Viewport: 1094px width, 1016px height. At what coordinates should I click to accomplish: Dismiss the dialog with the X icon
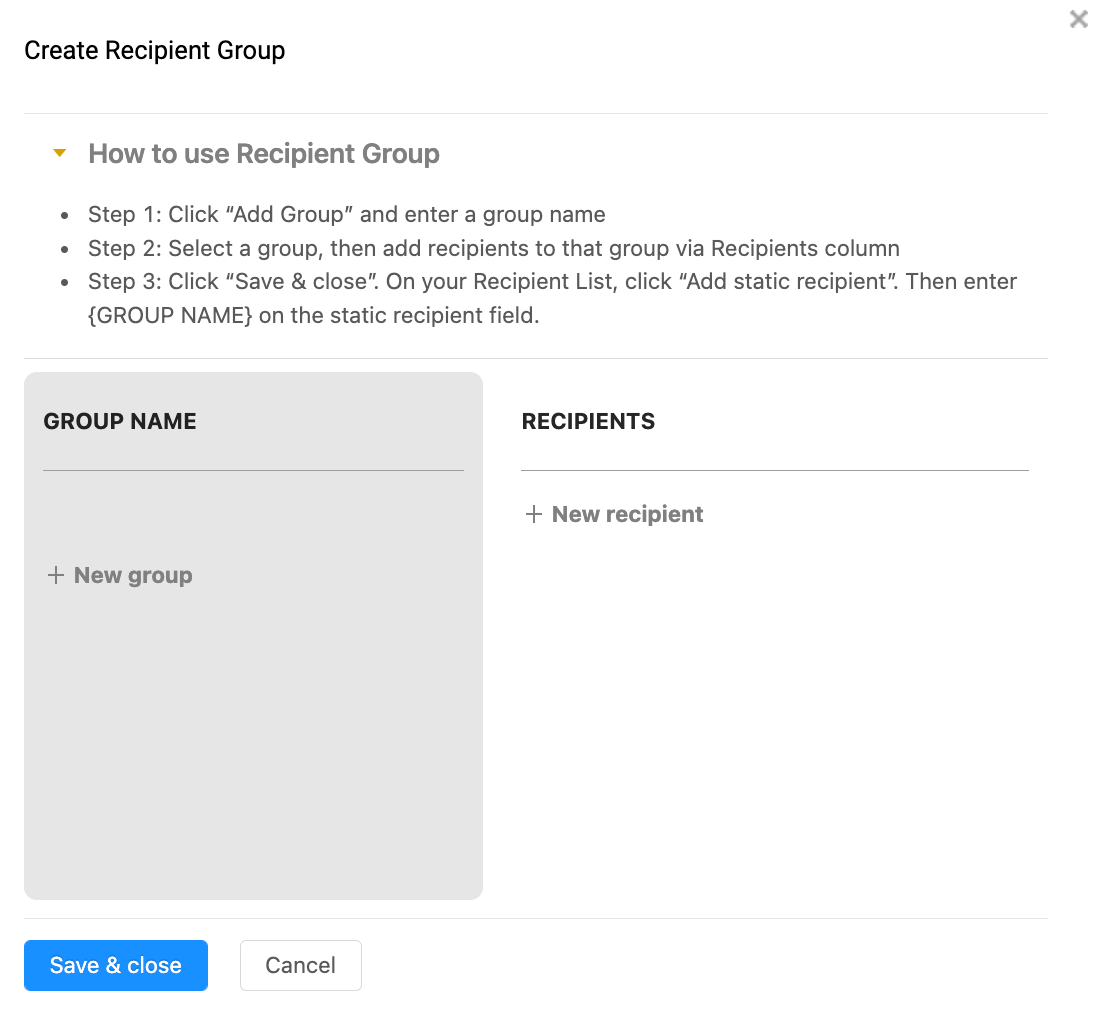1078,18
